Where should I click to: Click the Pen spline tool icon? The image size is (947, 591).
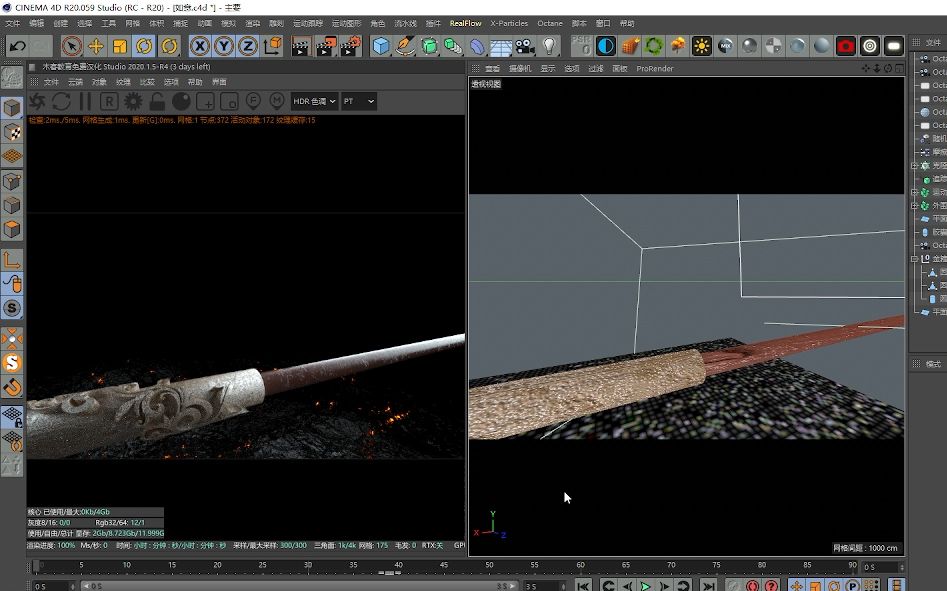point(404,44)
